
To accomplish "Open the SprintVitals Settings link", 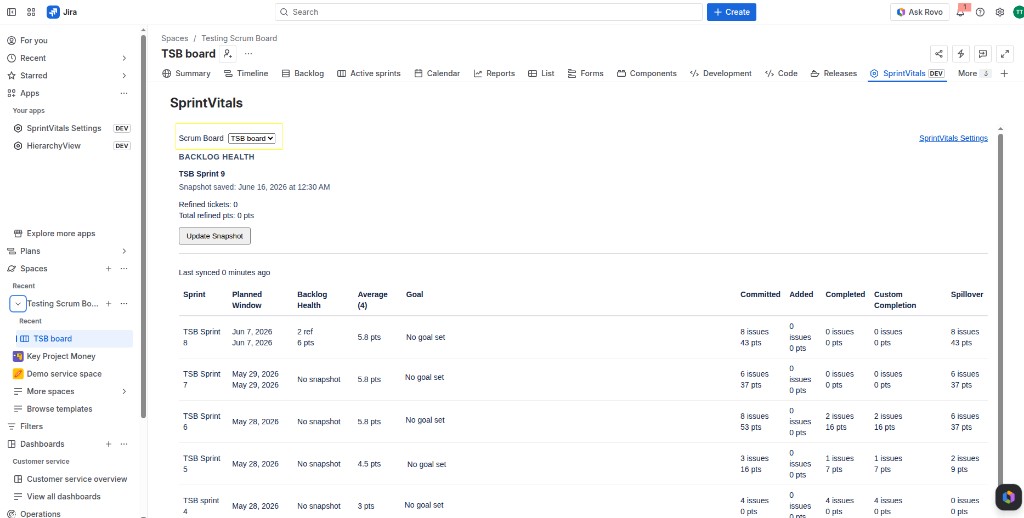I will [953, 138].
